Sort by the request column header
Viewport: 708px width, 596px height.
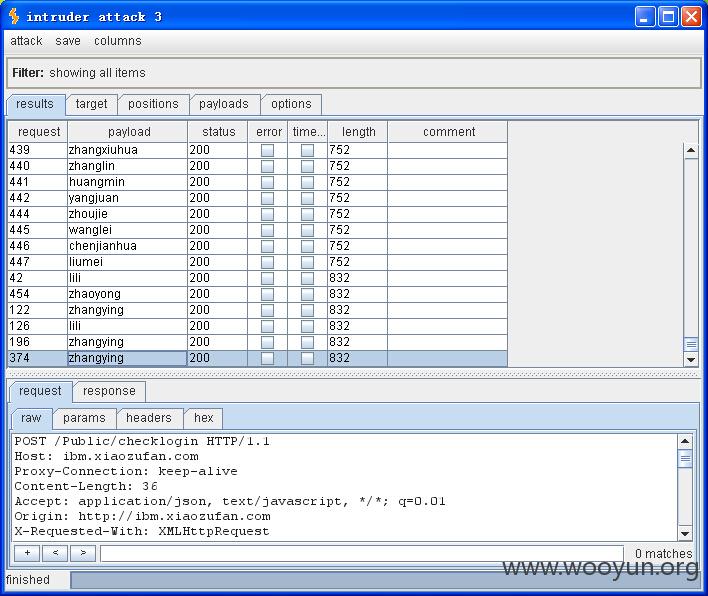pyautogui.click(x=38, y=132)
